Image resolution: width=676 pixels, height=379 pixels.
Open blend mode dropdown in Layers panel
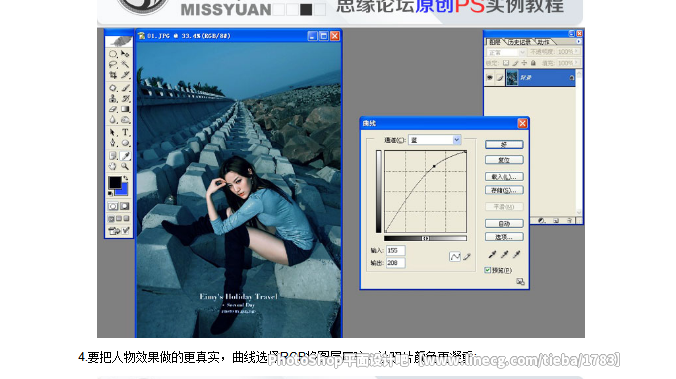(x=507, y=52)
